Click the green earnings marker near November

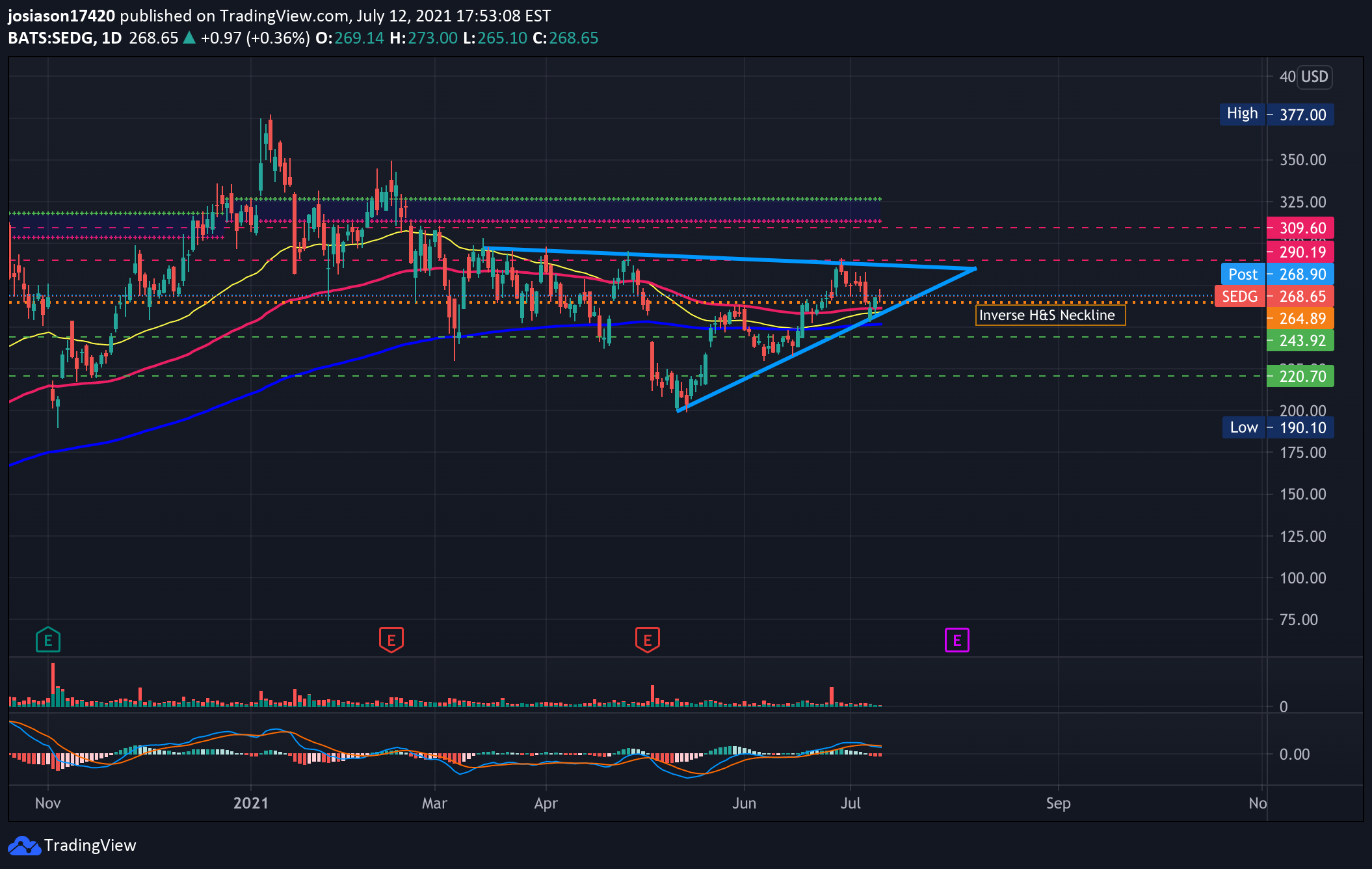(x=48, y=640)
